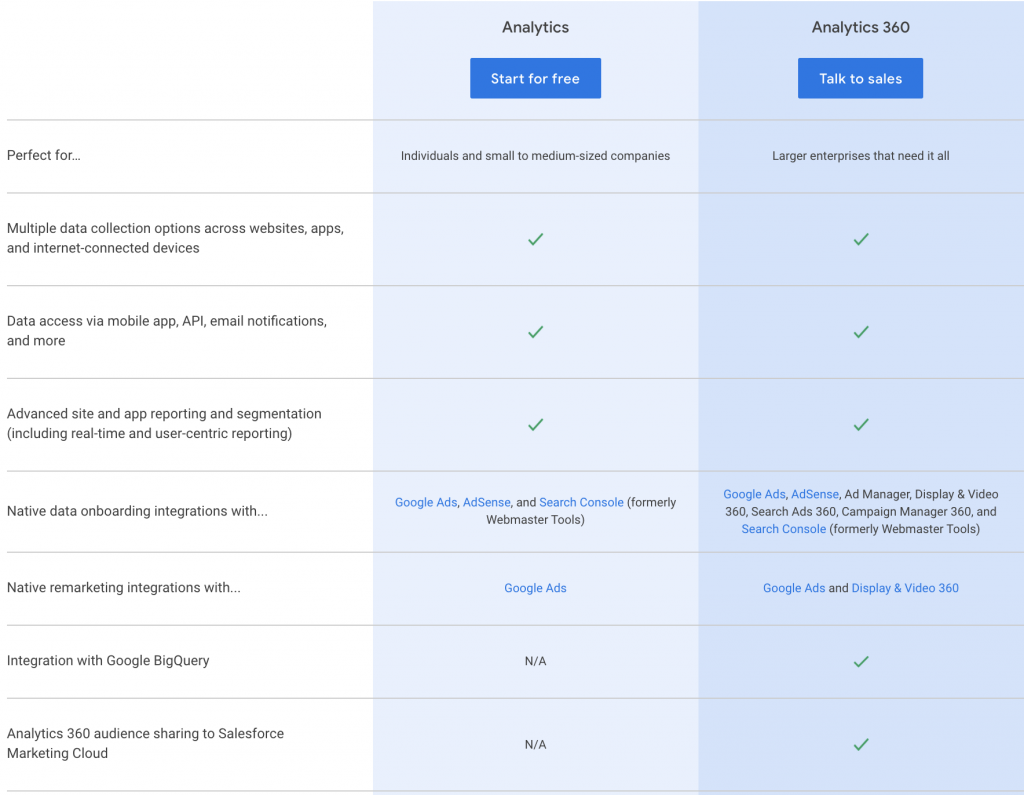Image resolution: width=1024 pixels, height=795 pixels.
Task: Open AdSense link in Analytics 360 column
Action: (814, 495)
